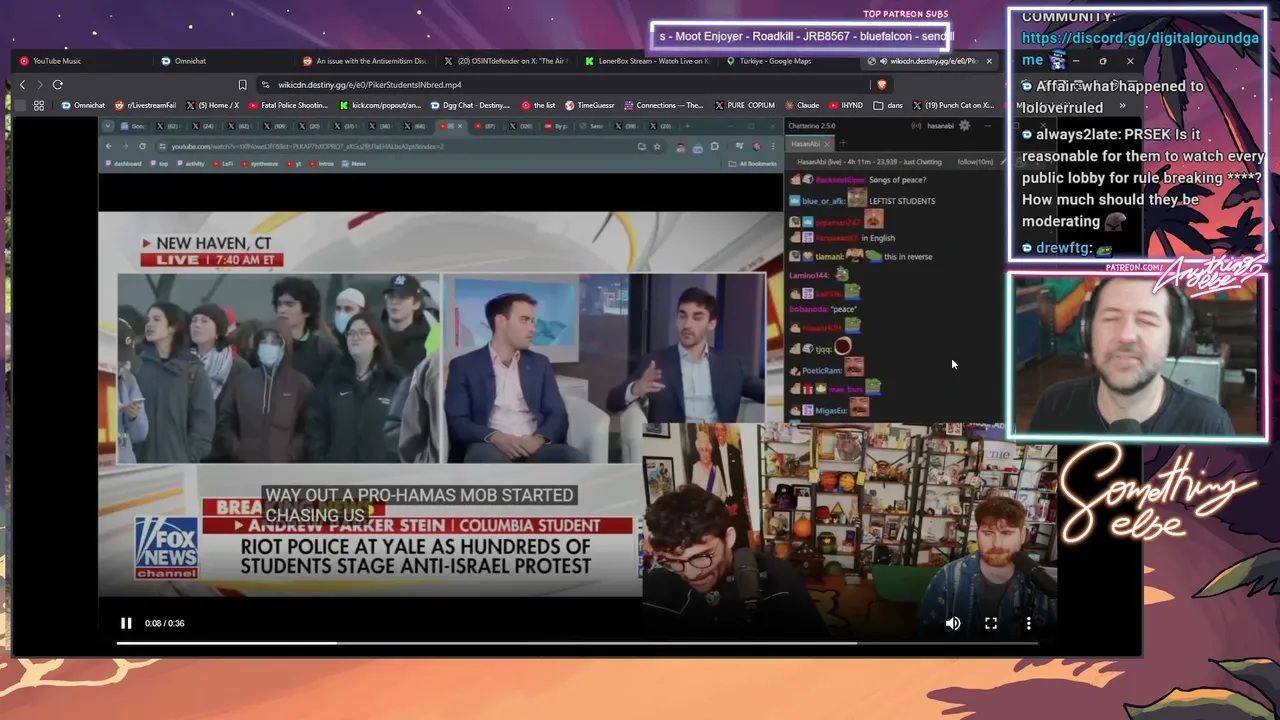
Task: Open the Antisemitism issue Reddit tab
Action: click(x=363, y=61)
